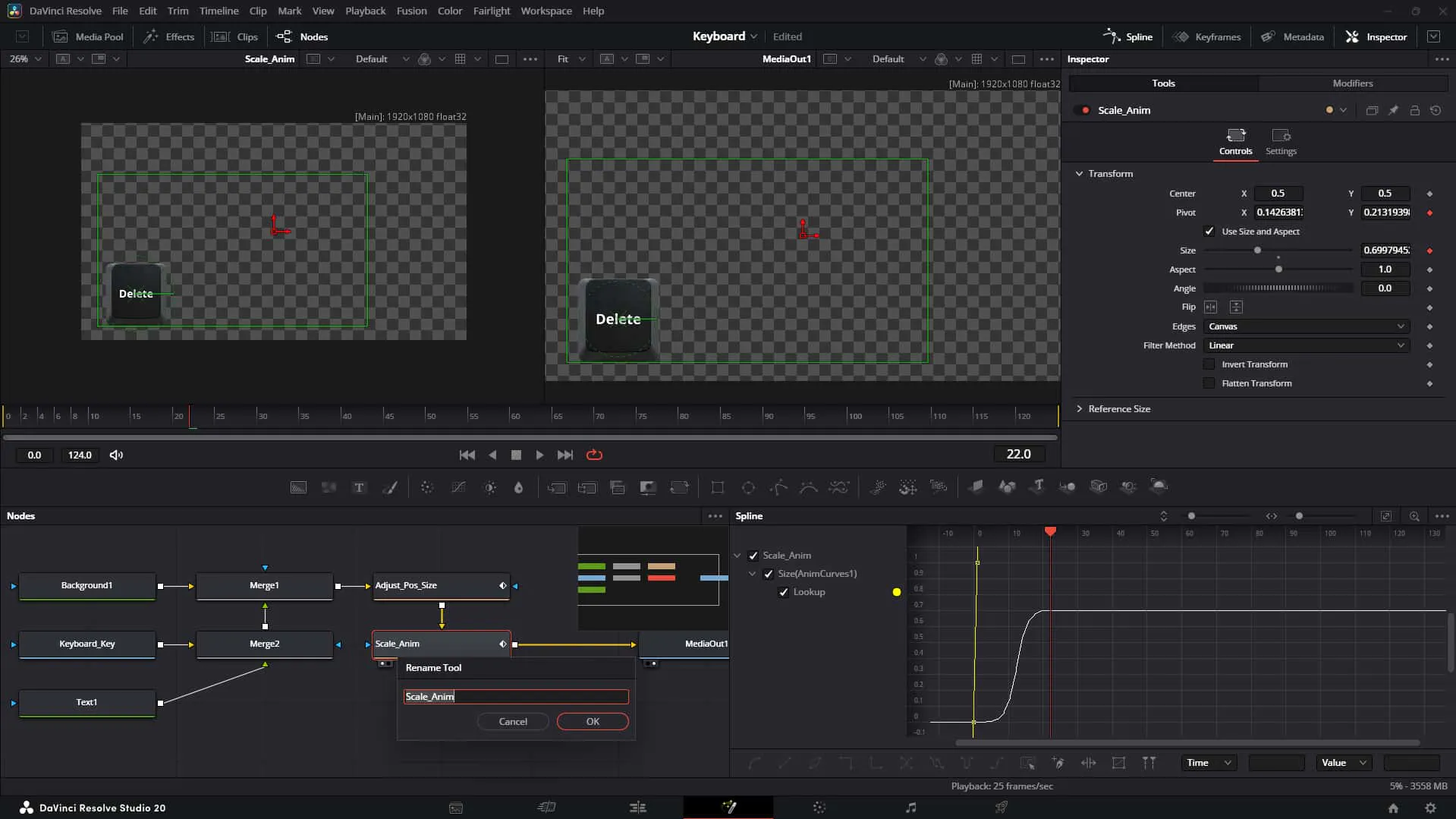Image resolution: width=1456 pixels, height=819 pixels.
Task: Add a Paint tool from toolbar
Action: 390,487
